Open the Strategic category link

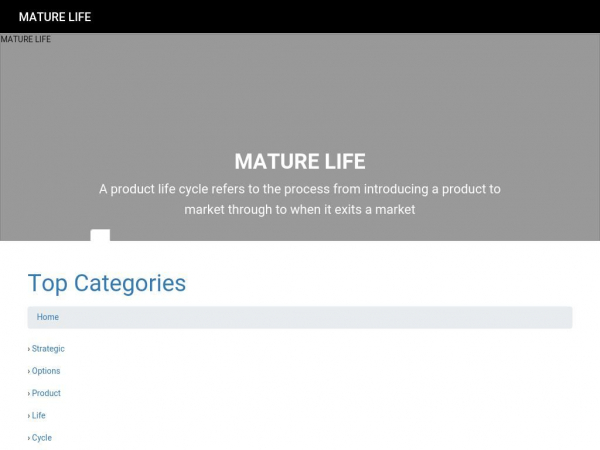(48, 349)
